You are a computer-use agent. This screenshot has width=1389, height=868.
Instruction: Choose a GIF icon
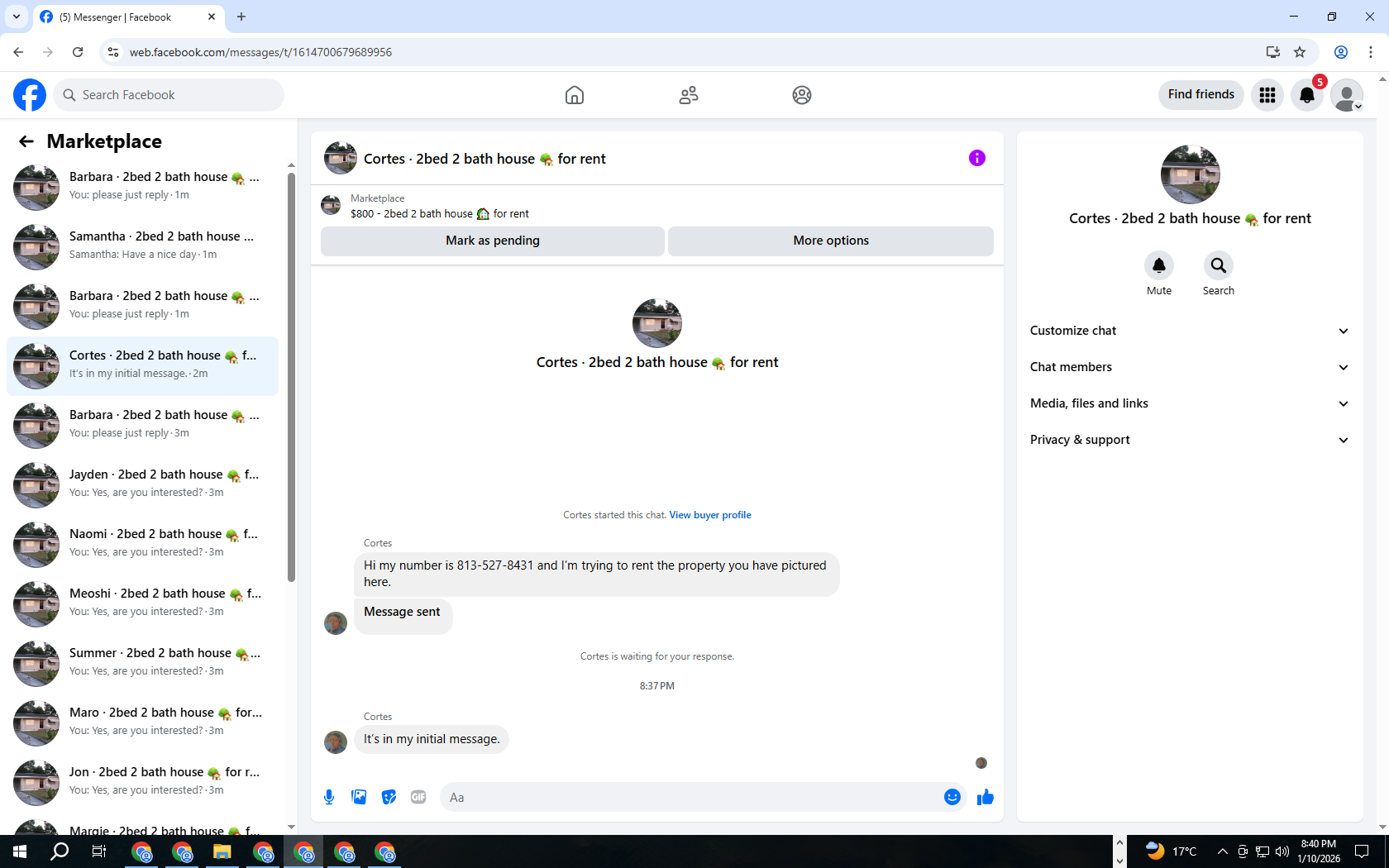pos(418,797)
